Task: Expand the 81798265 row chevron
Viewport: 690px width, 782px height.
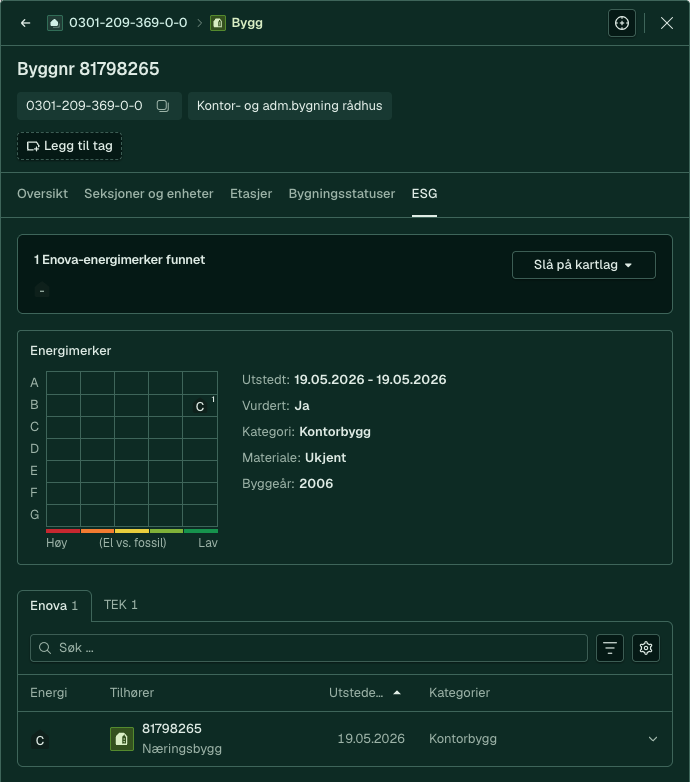Action: click(653, 739)
